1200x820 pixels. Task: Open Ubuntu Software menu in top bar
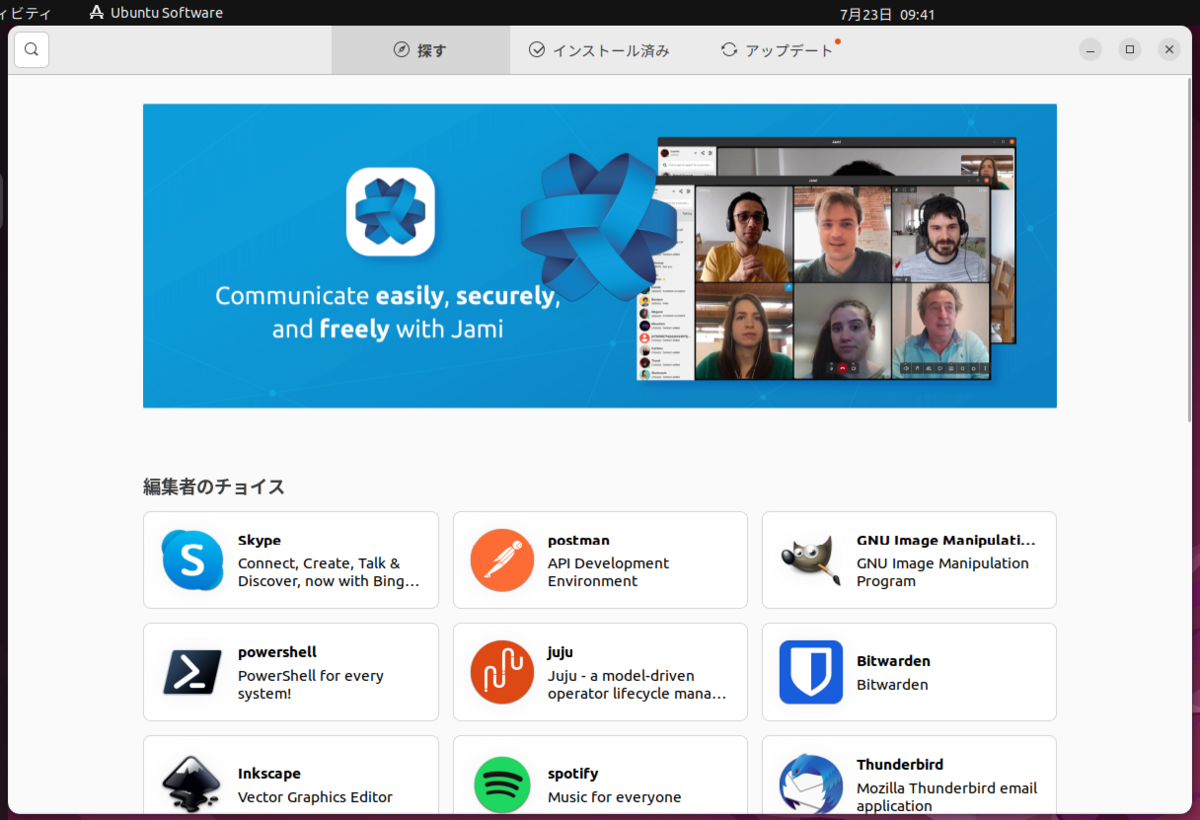pos(156,13)
